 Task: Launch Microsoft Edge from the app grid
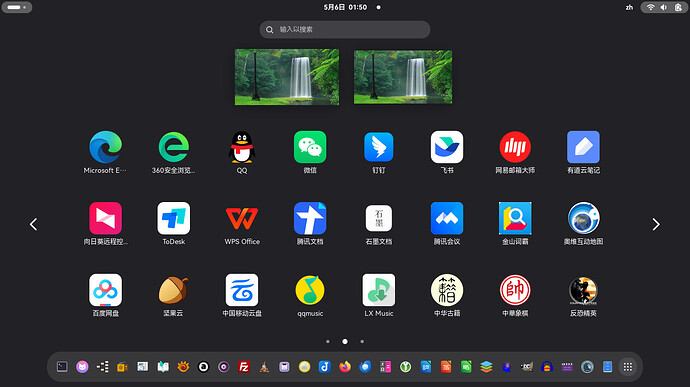[105, 147]
